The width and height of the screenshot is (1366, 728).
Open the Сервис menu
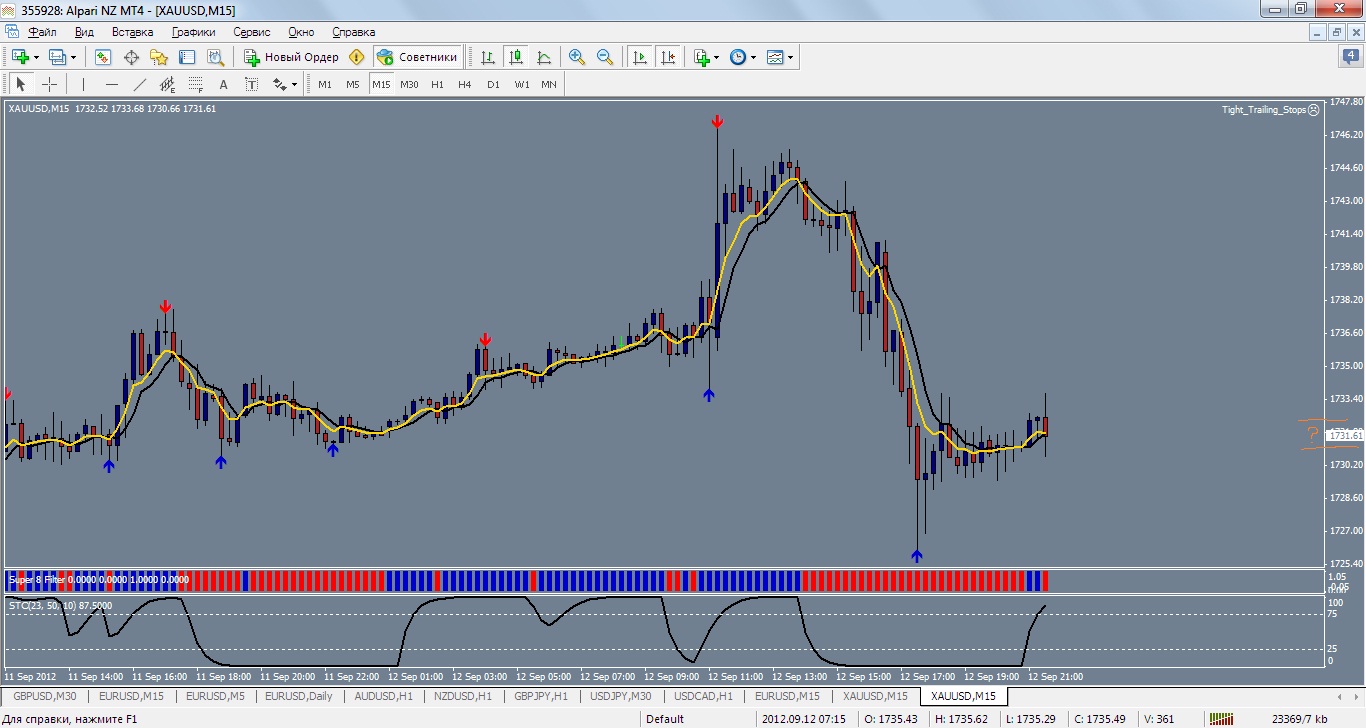(252, 32)
